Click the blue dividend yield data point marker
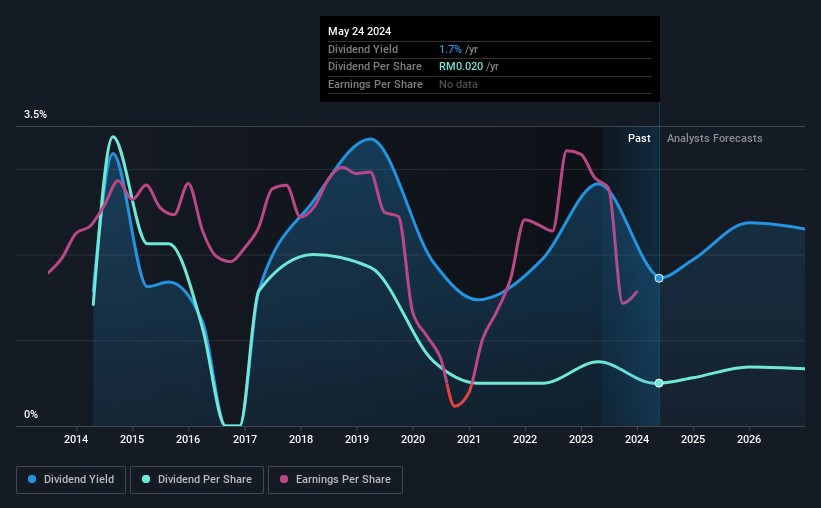 click(x=659, y=278)
